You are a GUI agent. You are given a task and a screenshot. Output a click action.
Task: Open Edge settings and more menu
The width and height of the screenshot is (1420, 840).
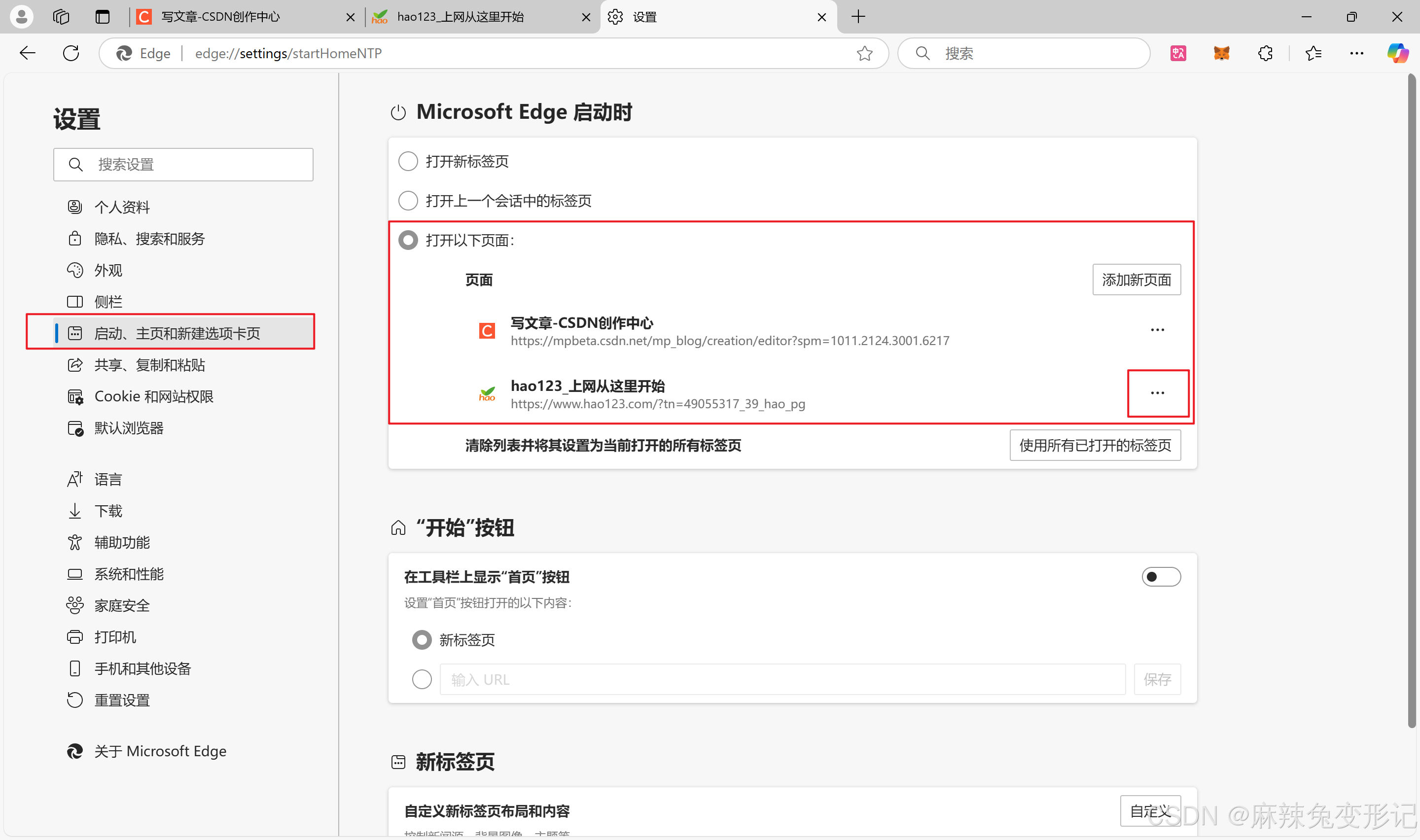click(1356, 53)
